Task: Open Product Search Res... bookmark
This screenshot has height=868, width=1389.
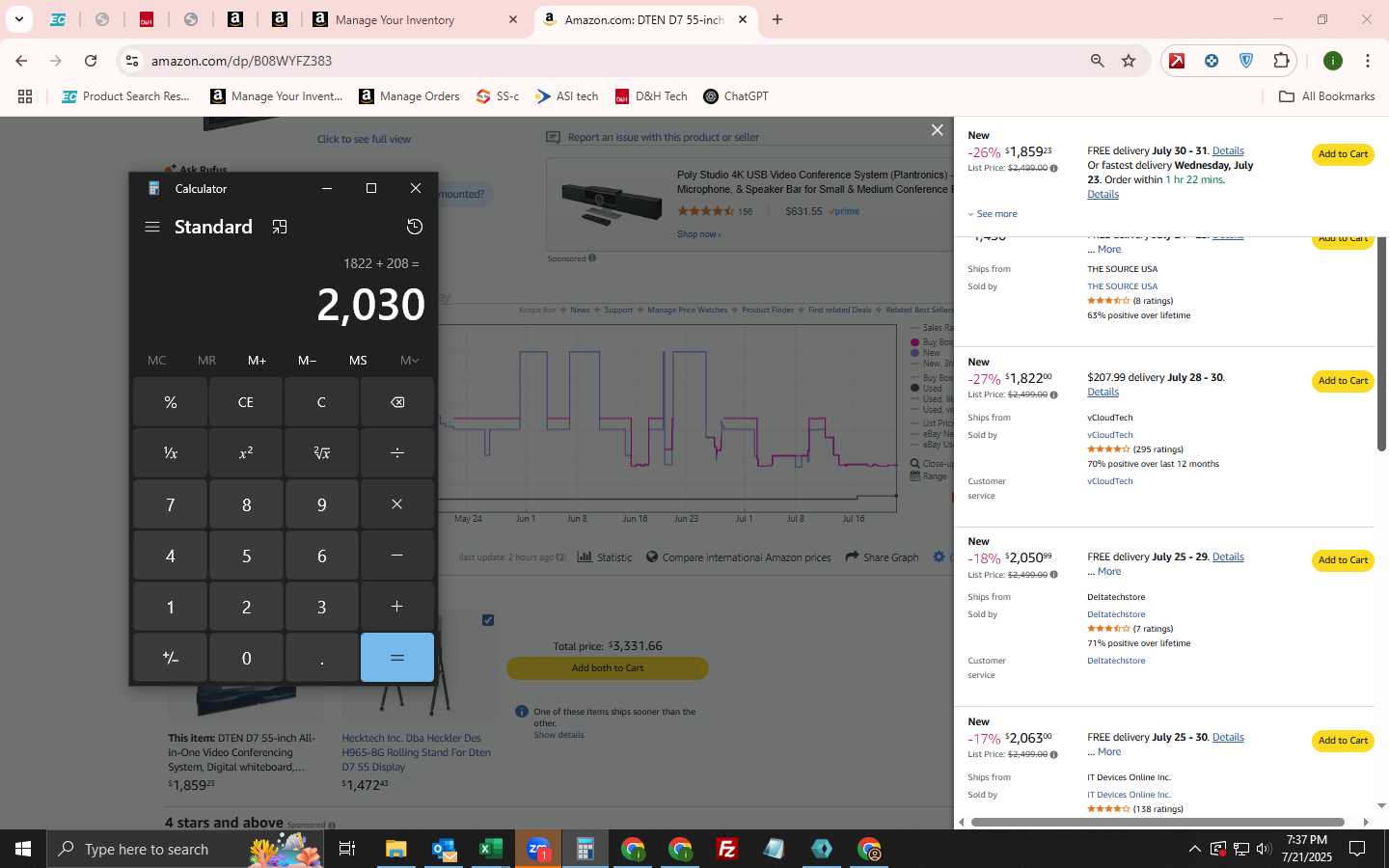Action: 126,96
